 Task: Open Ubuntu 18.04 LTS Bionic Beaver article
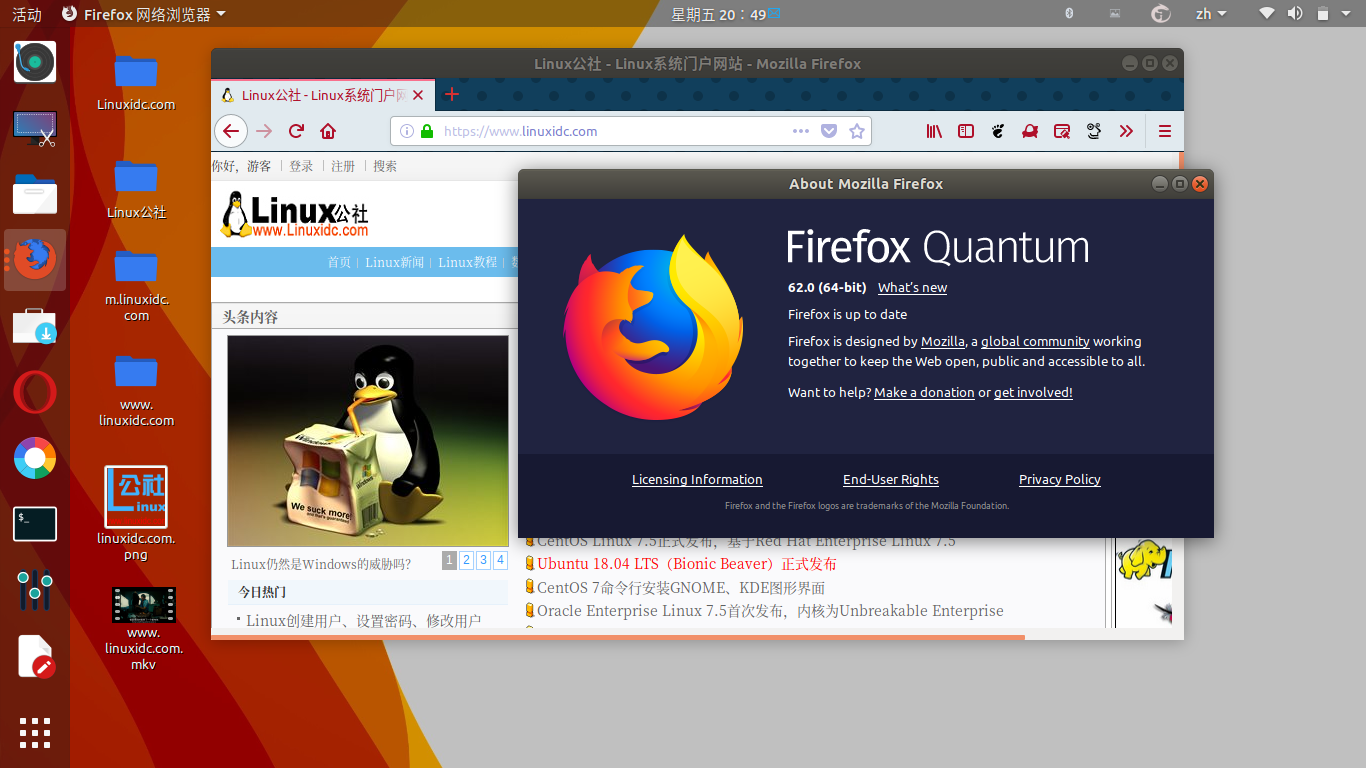(687, 564)
